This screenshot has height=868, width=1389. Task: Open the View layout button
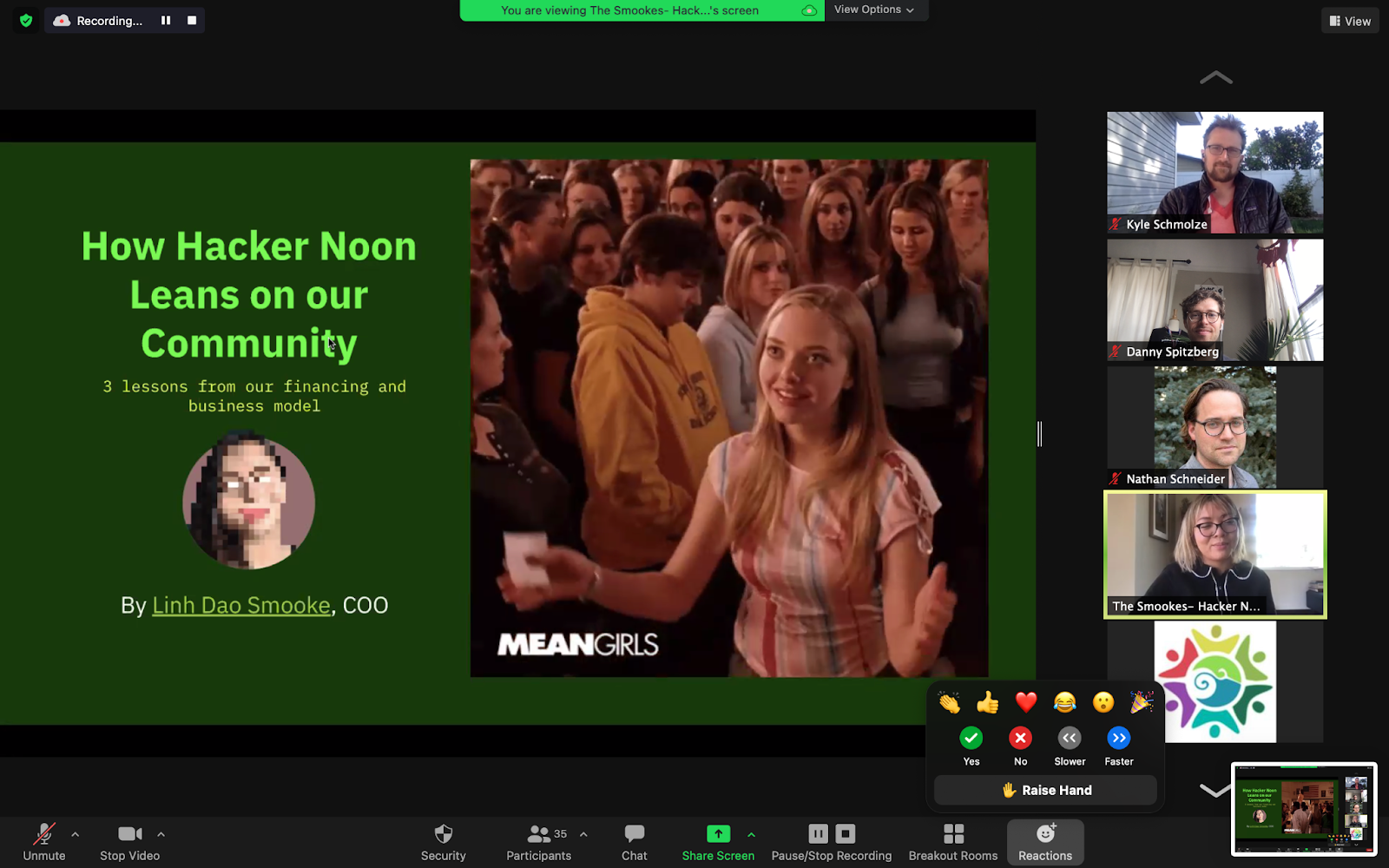click(1350, 21)
